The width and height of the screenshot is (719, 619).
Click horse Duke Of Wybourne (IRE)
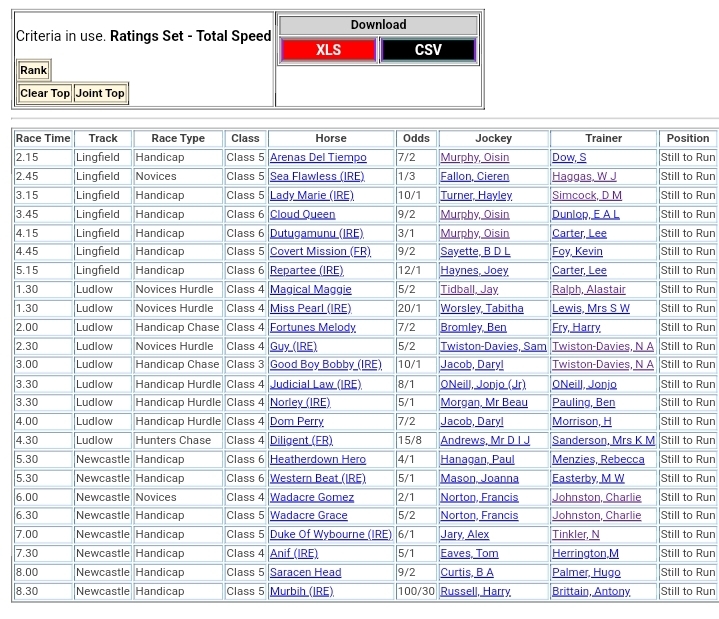pos(330,534)
